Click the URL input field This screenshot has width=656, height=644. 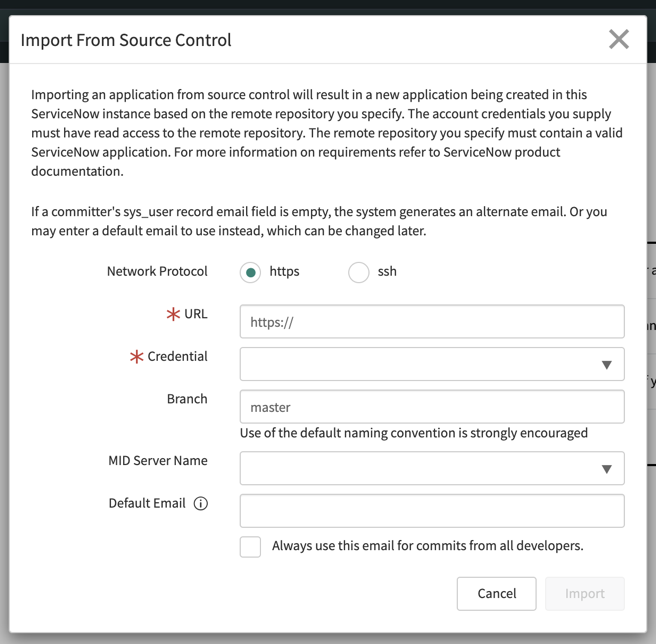point(432,321)
